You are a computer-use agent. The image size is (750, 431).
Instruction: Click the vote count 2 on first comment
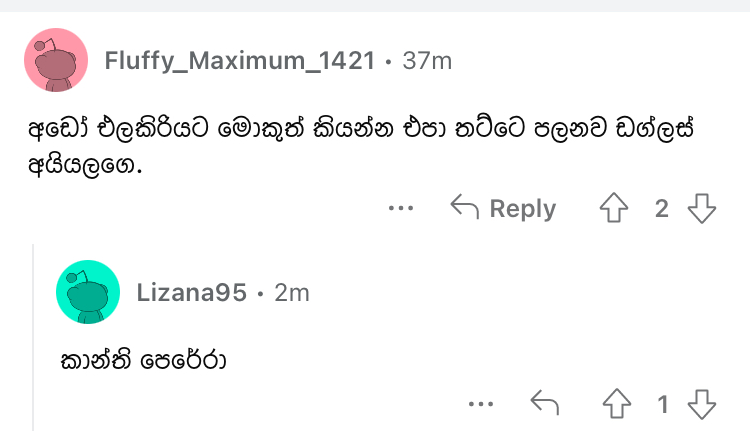coord(662,209)
